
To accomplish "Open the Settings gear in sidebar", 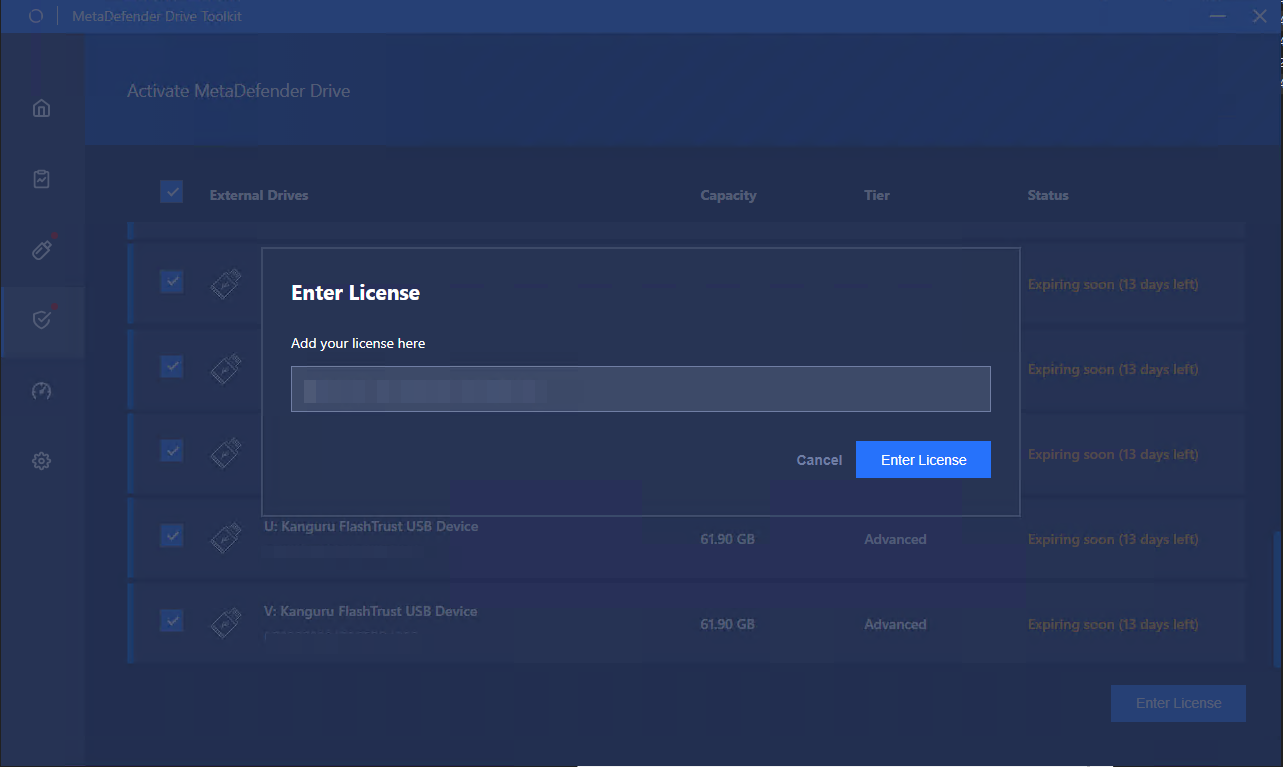I will pos(41,461).
